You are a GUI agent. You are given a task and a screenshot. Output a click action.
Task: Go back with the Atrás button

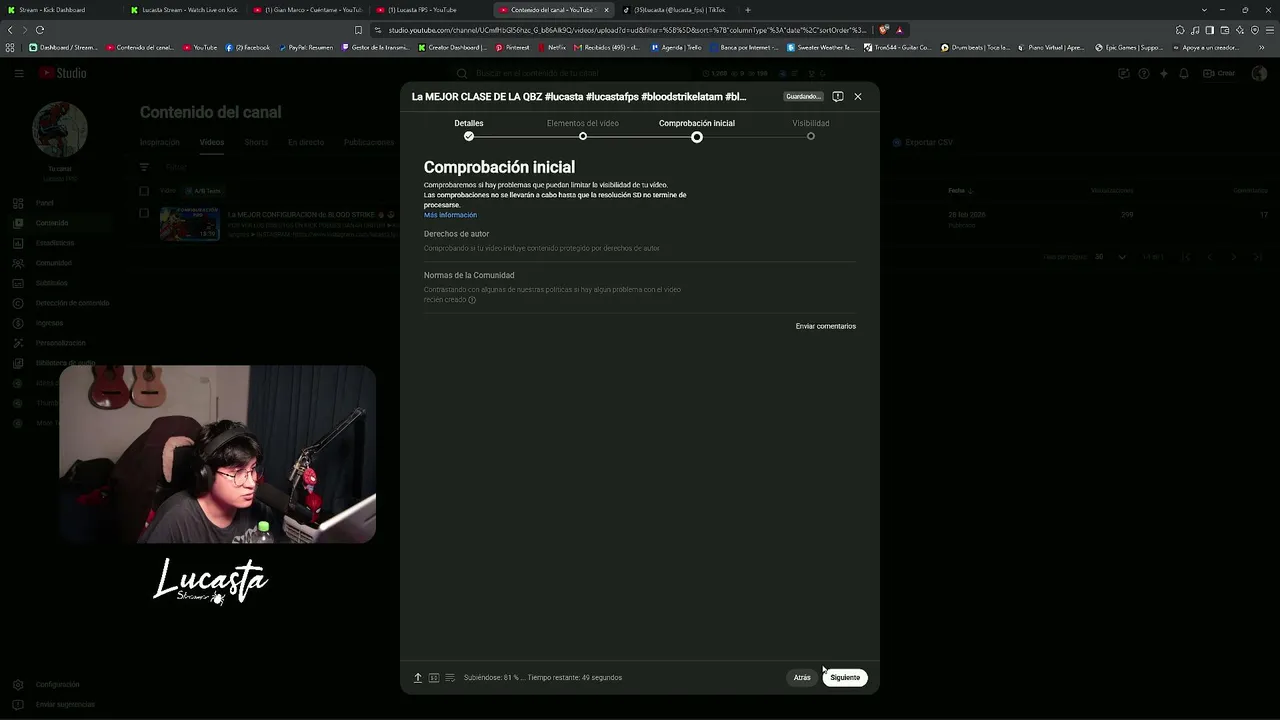(x=802, y=677)
